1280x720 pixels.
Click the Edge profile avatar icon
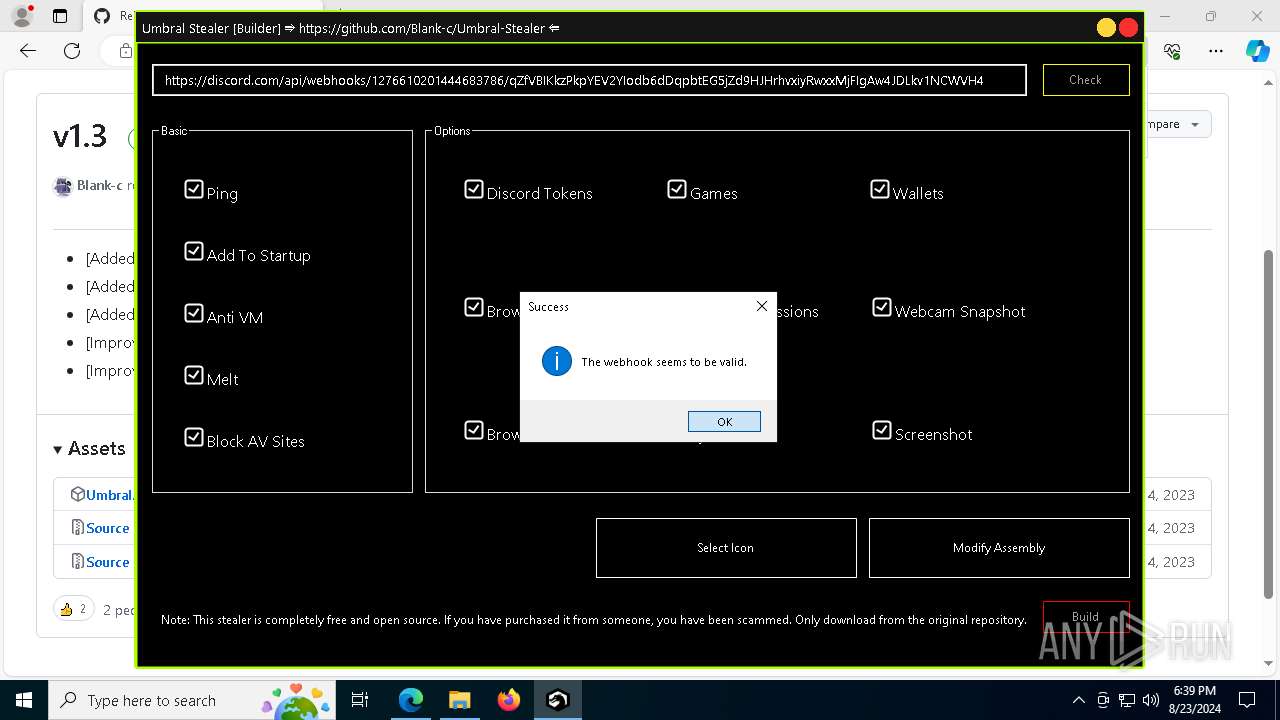click(x=22, y=16)
